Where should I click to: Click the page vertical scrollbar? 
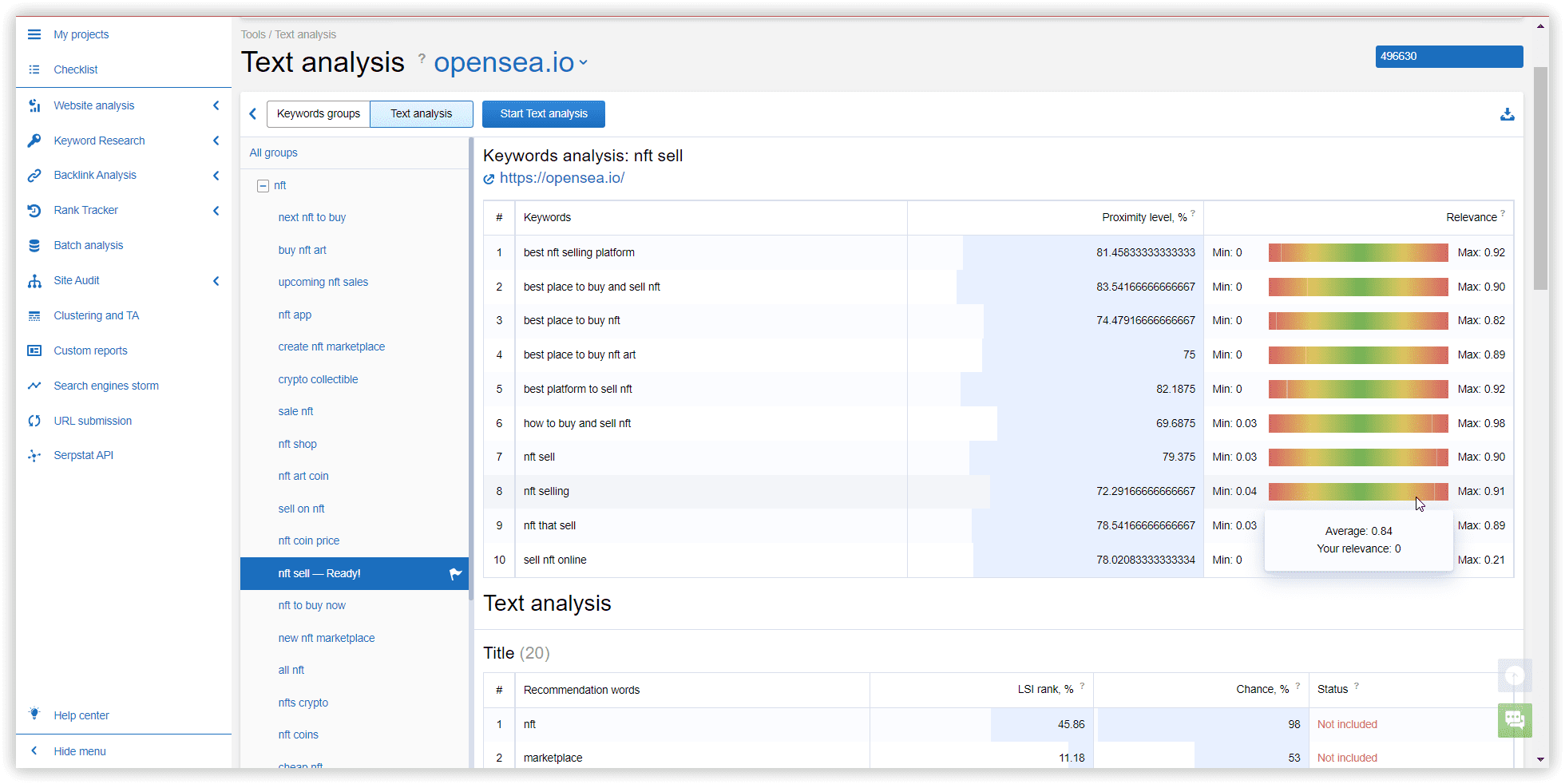[x=1540, y=179]
